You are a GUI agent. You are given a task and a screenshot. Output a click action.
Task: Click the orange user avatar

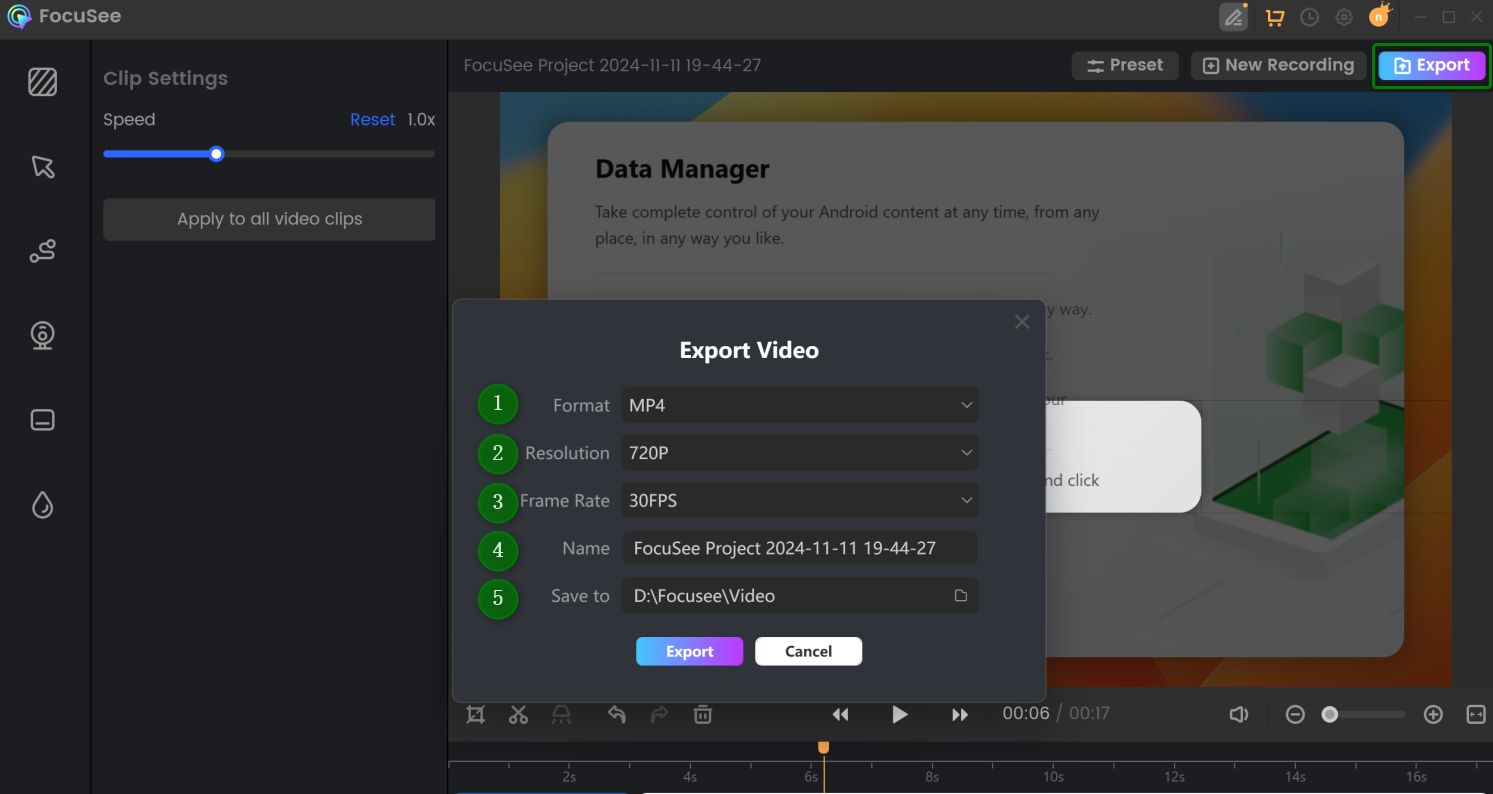(x=1380, y=16)
